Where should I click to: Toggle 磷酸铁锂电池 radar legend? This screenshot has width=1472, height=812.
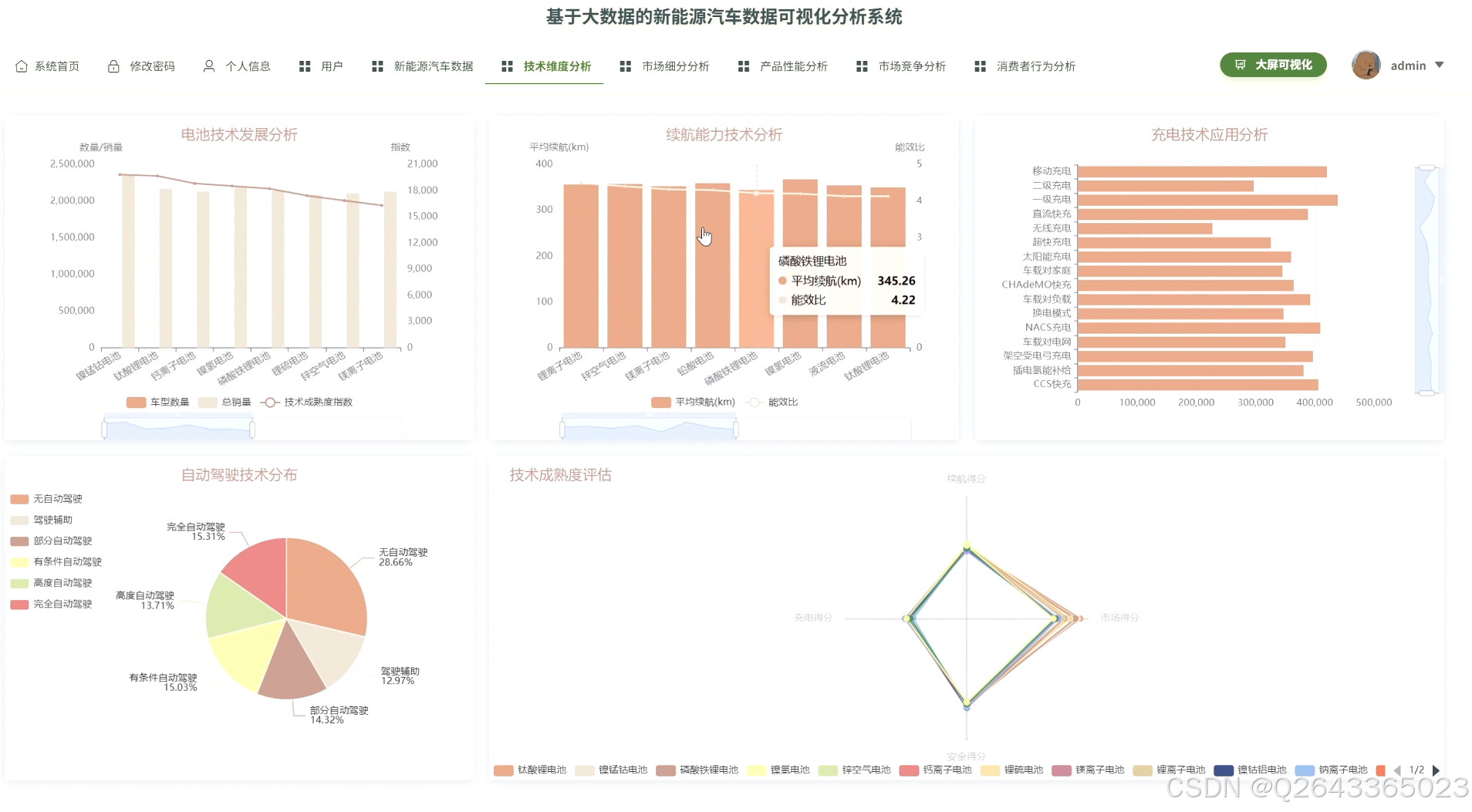pyautogui.click(x=697, y=770)
